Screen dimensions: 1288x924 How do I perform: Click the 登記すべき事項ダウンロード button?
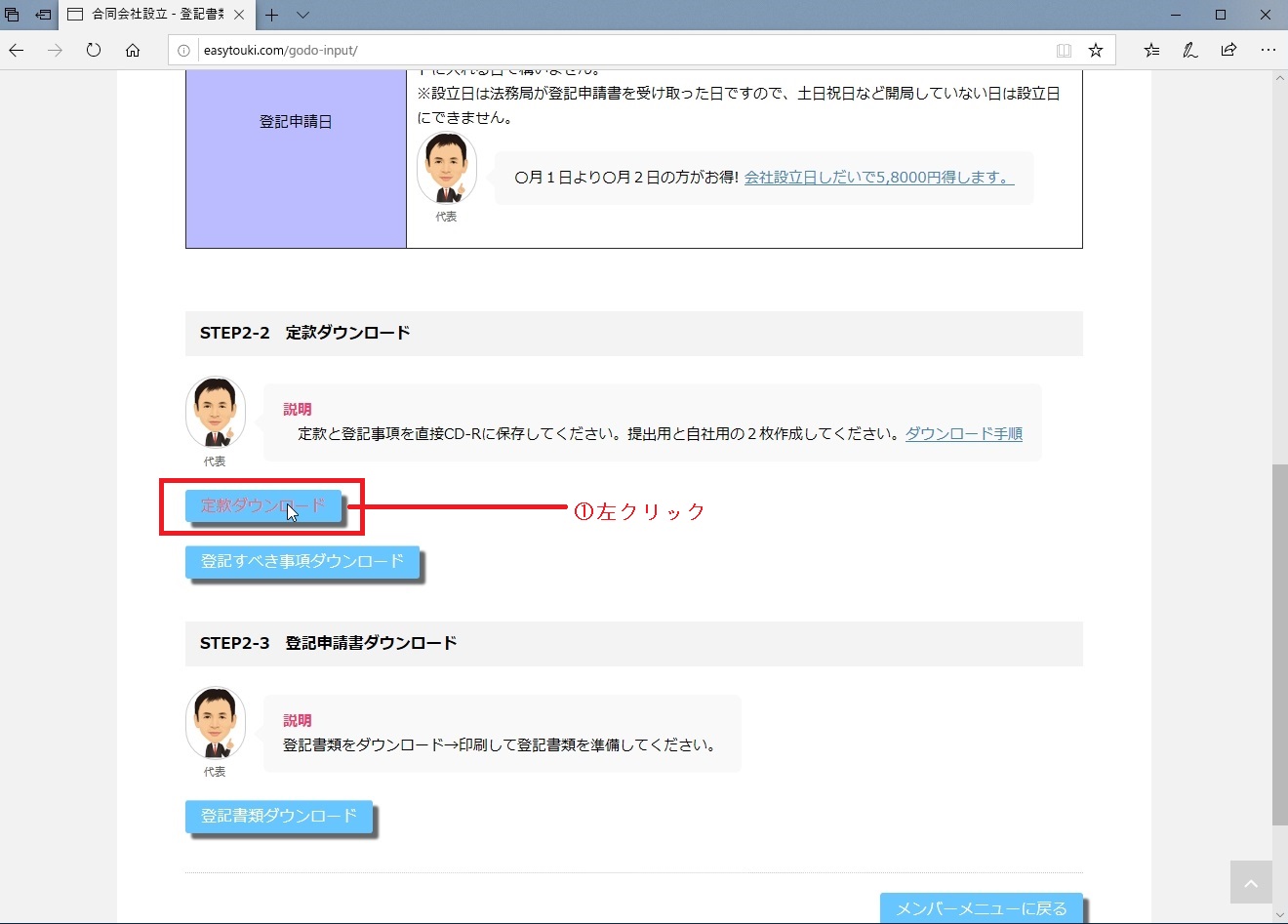pyautogui.click(x=302, y=561)
